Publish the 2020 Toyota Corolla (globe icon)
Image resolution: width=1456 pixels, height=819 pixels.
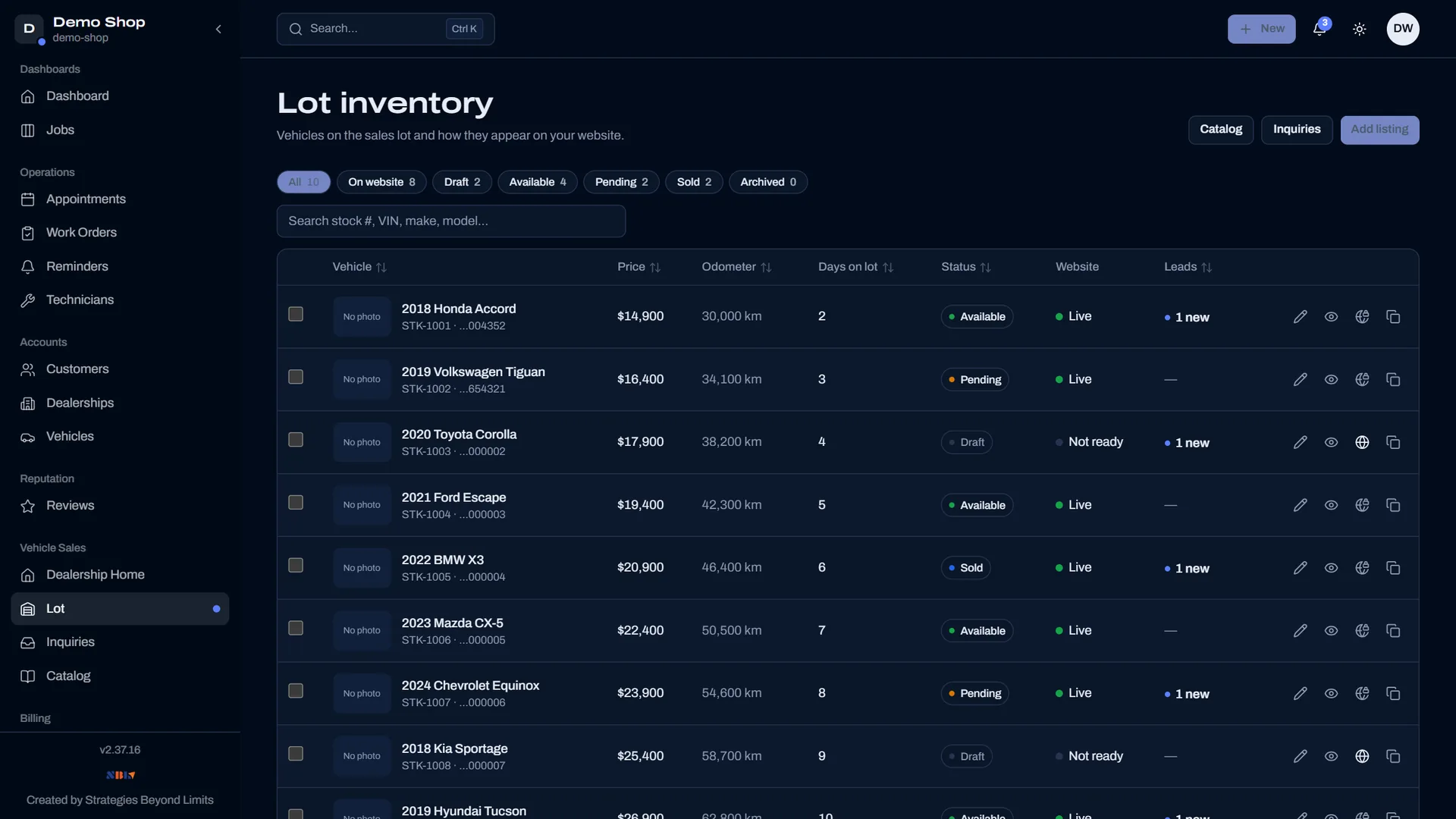(1362, 442)
